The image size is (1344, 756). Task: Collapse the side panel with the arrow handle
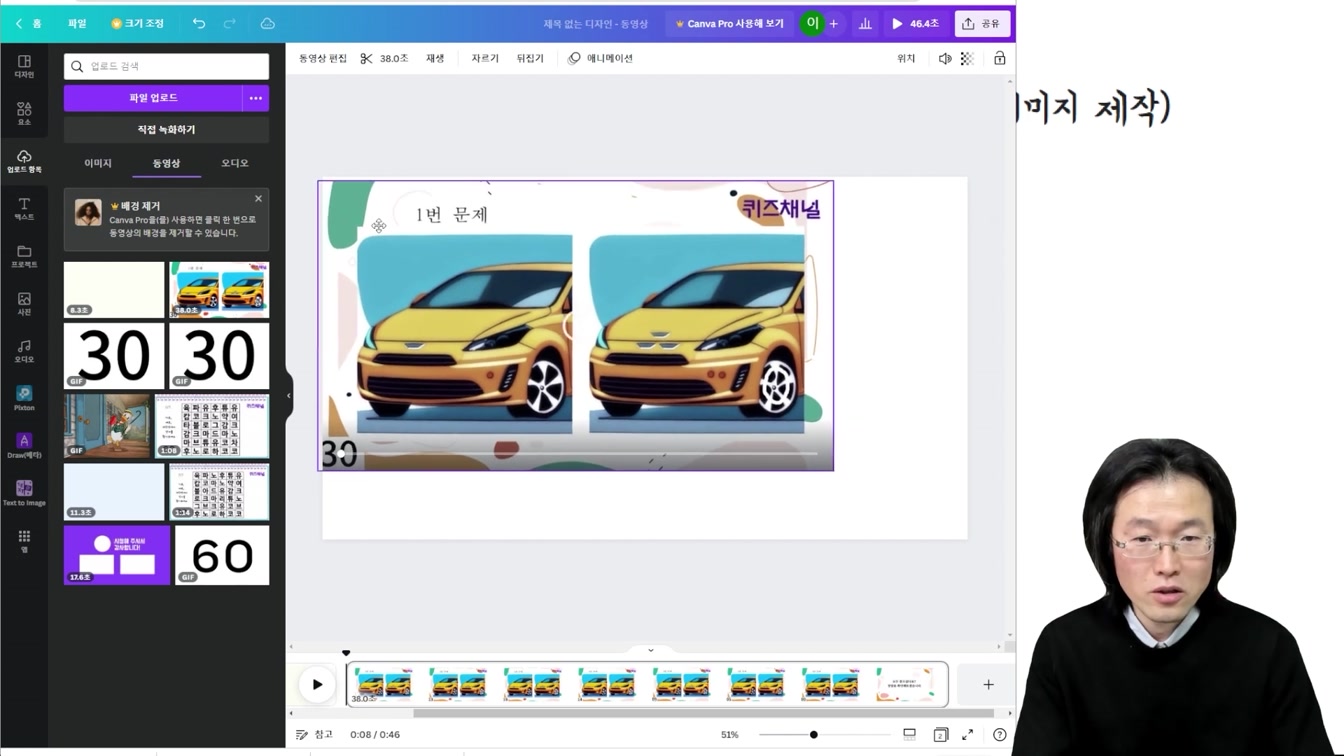point(289,395)
